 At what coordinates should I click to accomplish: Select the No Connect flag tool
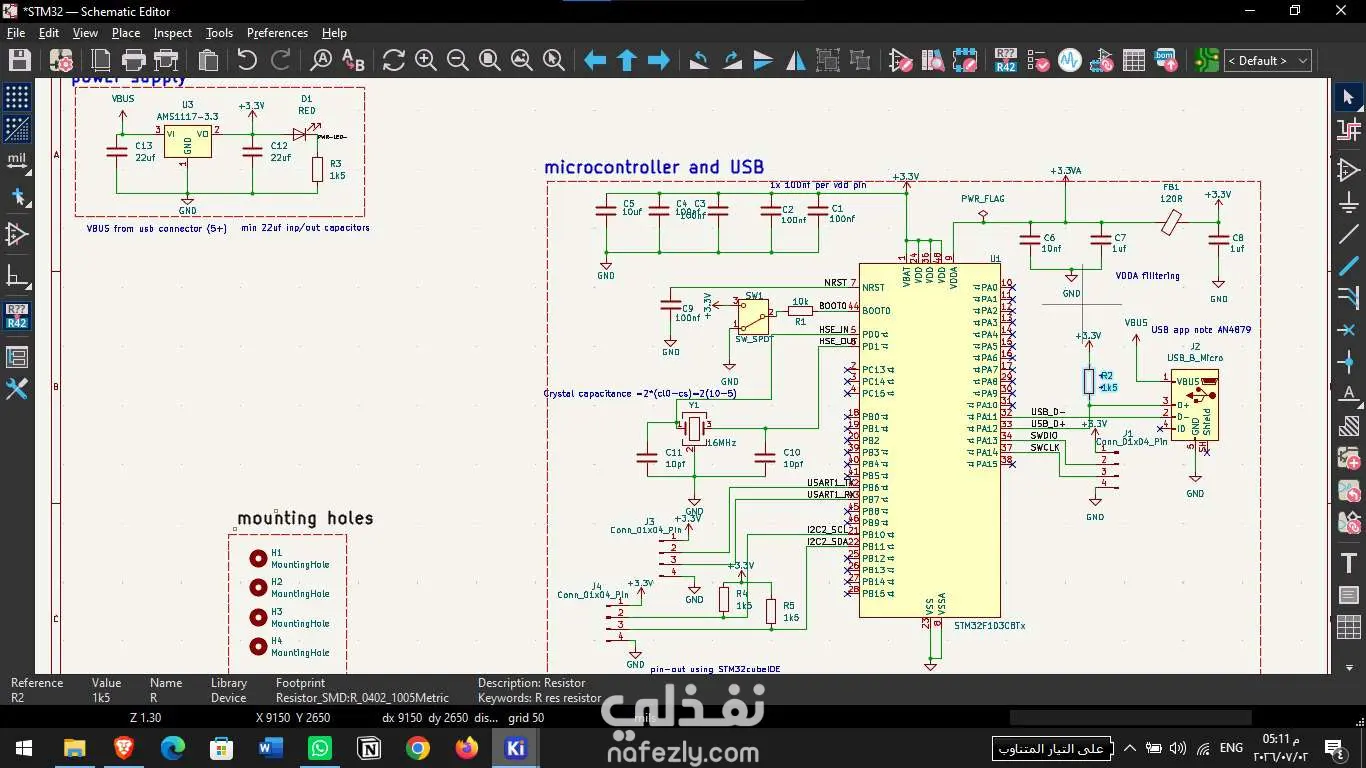(1348, 330)
